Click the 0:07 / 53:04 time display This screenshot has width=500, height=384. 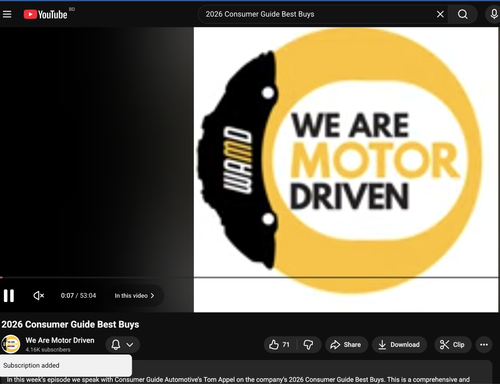[x=78, y=296]
